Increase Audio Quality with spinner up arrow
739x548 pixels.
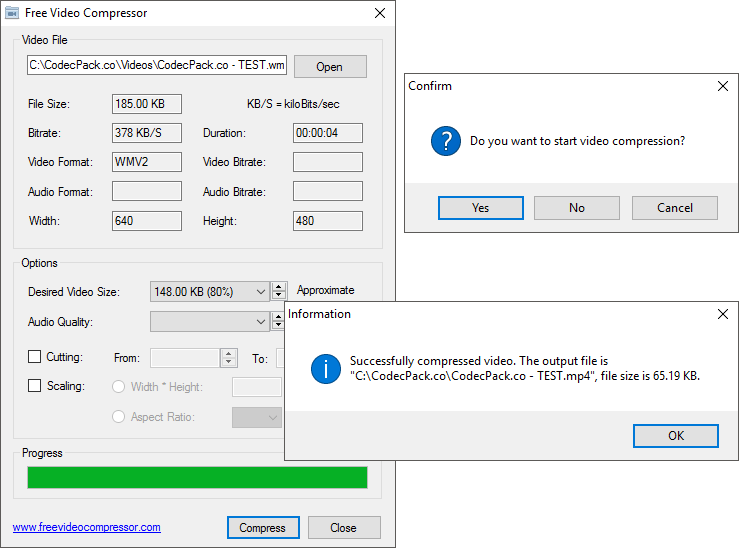click(278, 317)
